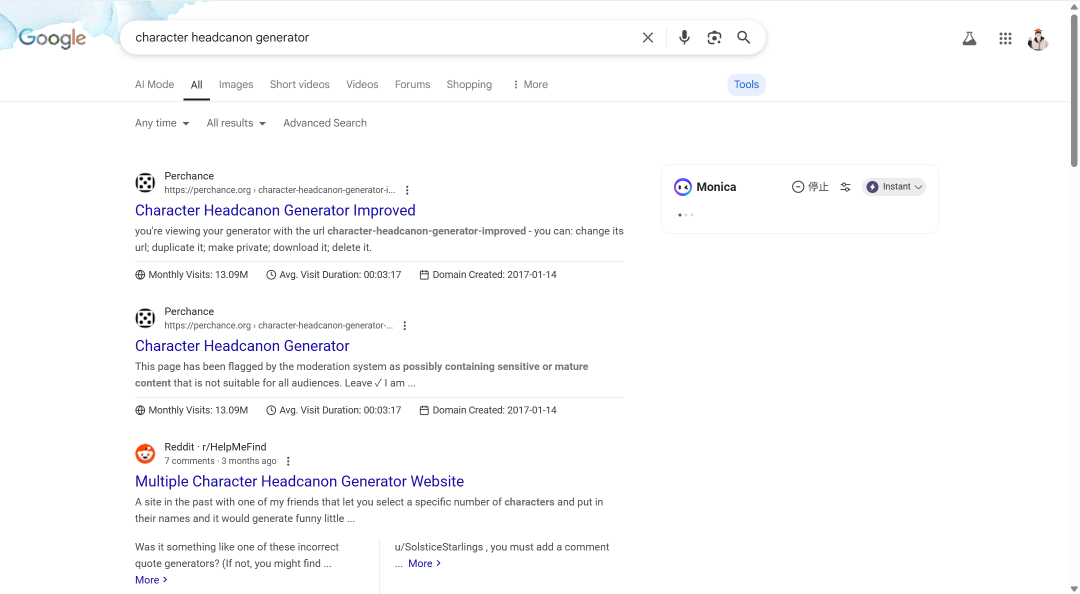
Task: Click first result's perchance.org URL text
Action: click(280, 190)
